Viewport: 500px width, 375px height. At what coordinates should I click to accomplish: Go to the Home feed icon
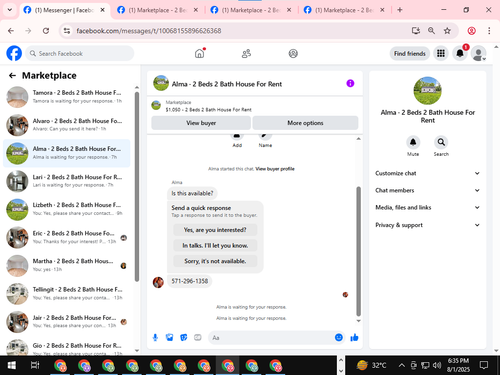click(x=199, y=53)
